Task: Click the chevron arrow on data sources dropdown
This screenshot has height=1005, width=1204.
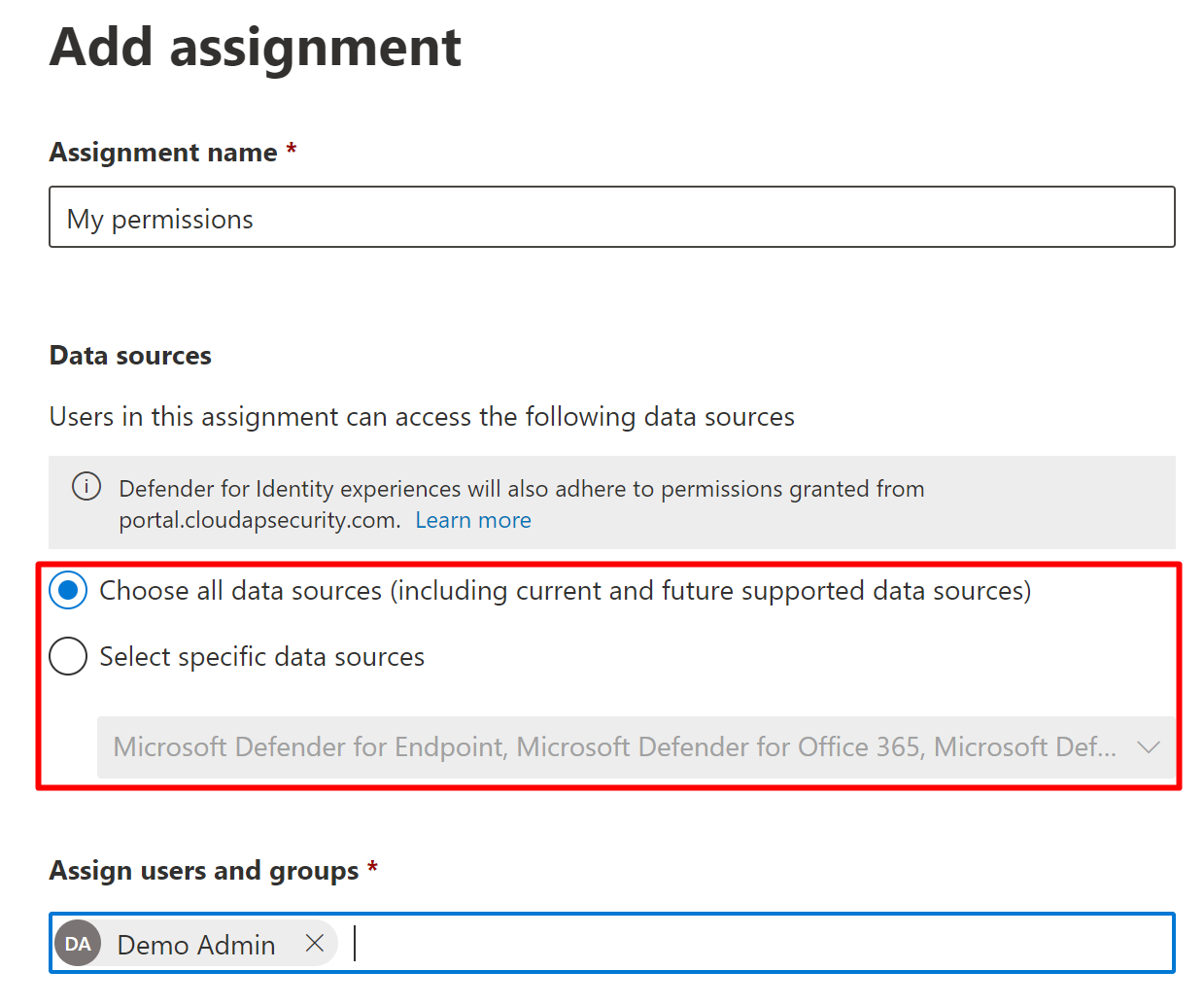Action: click(x=1149, y=747)
